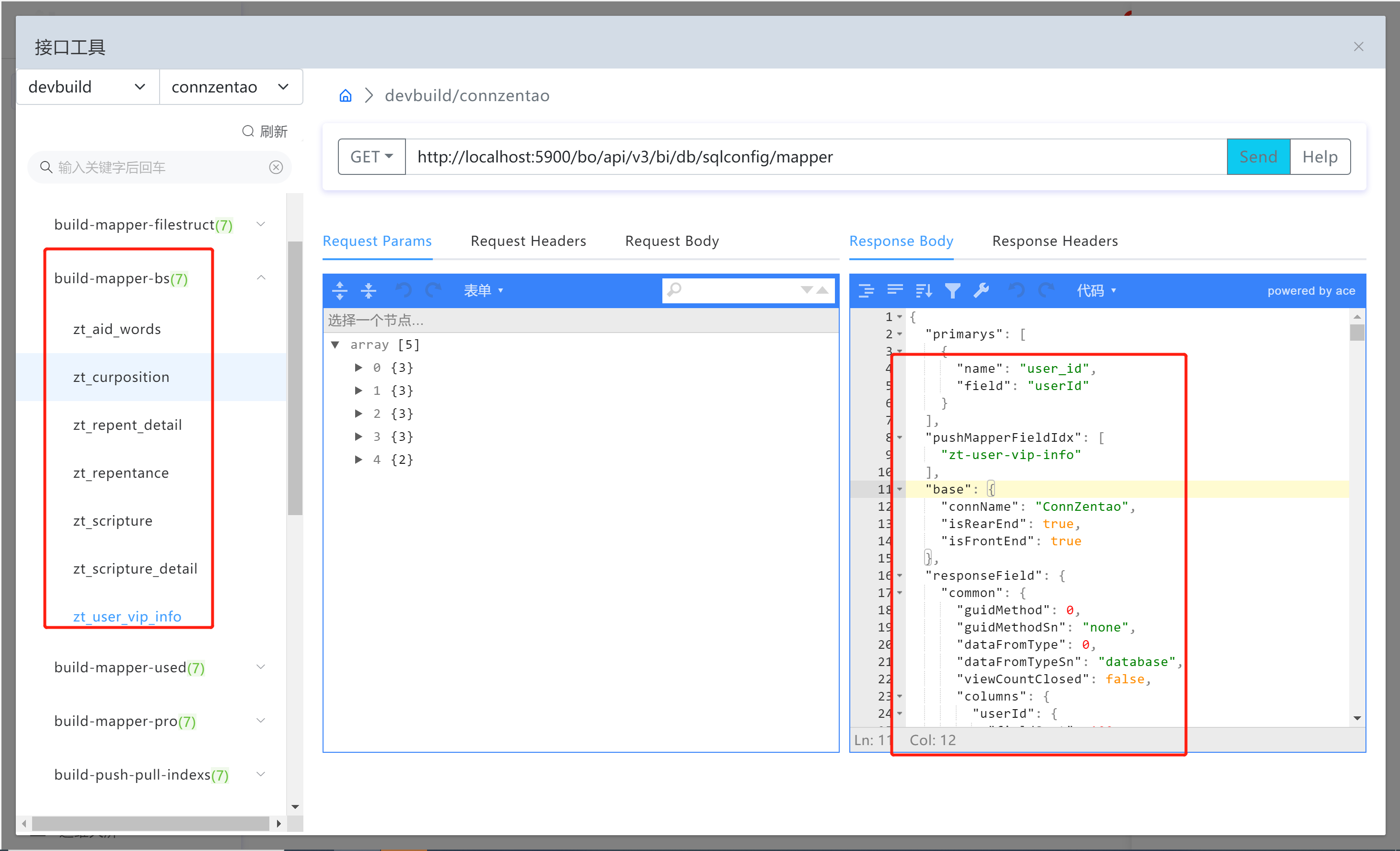The image size is (1400, 851).
Task: Redo action in the Request Params editor
Action: (433, 290)
